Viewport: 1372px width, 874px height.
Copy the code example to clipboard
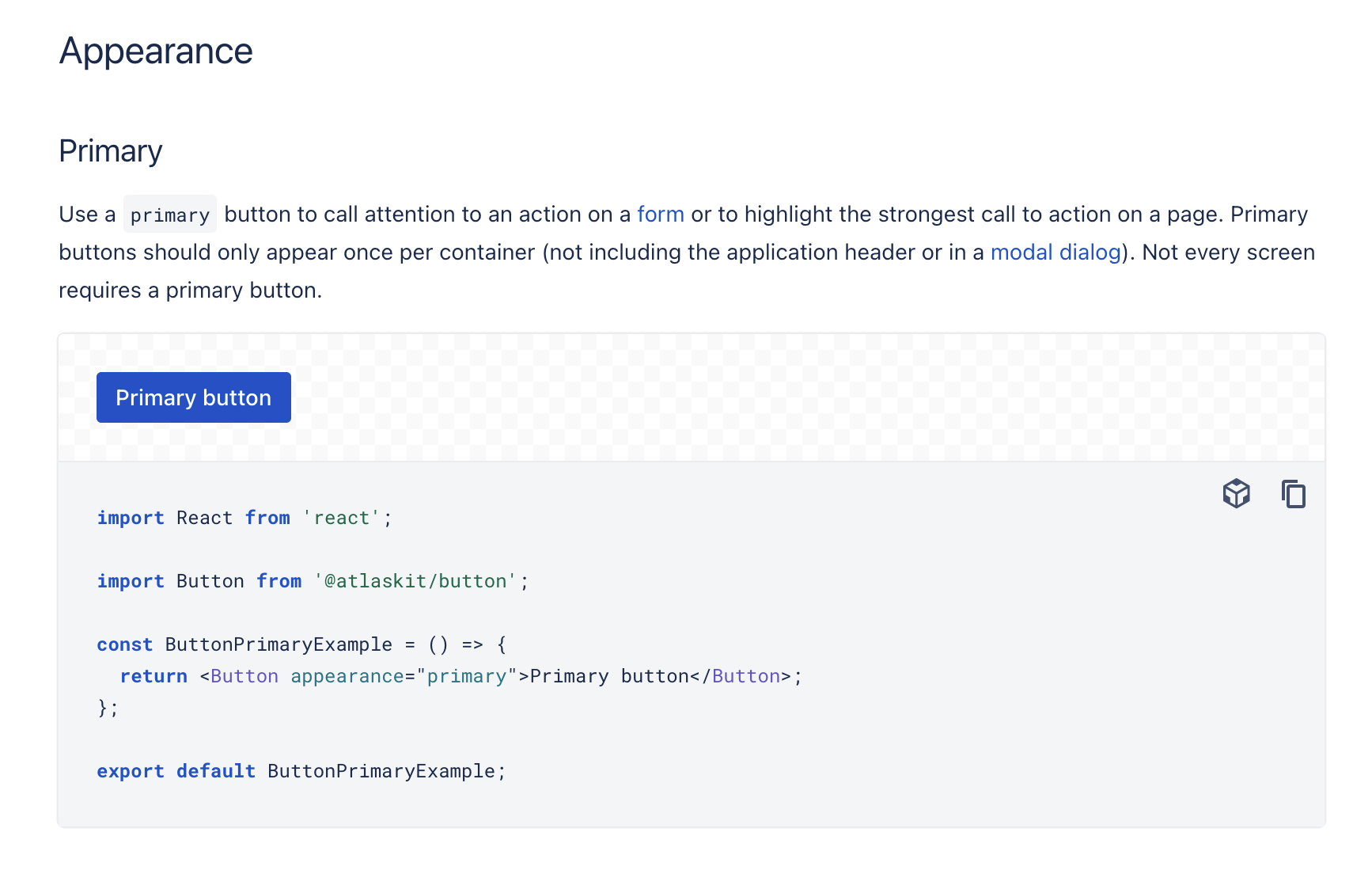coord(1294,493)
